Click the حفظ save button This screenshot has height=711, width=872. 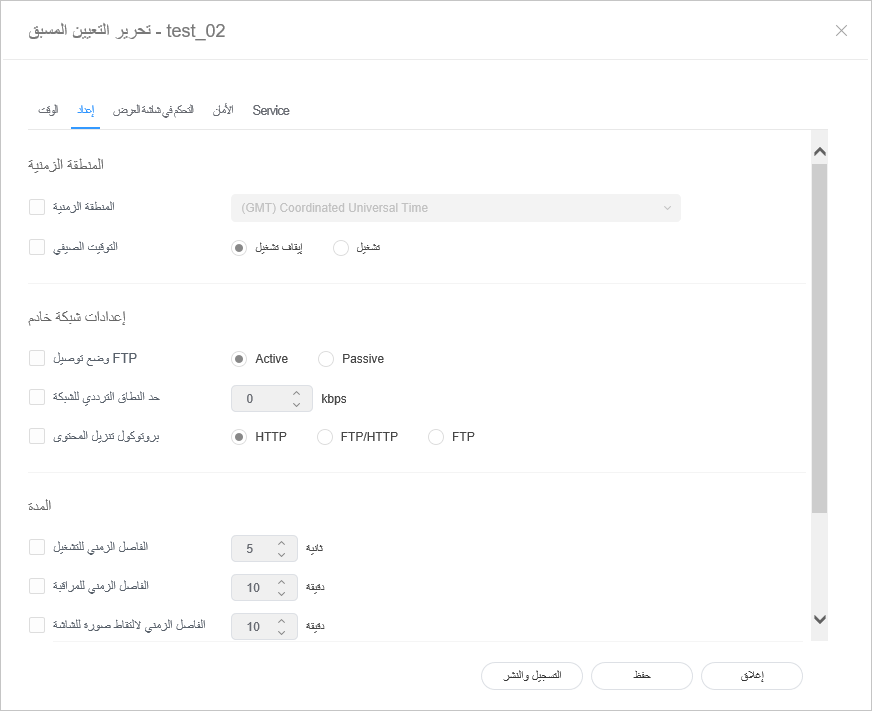(x=642, y=676)
